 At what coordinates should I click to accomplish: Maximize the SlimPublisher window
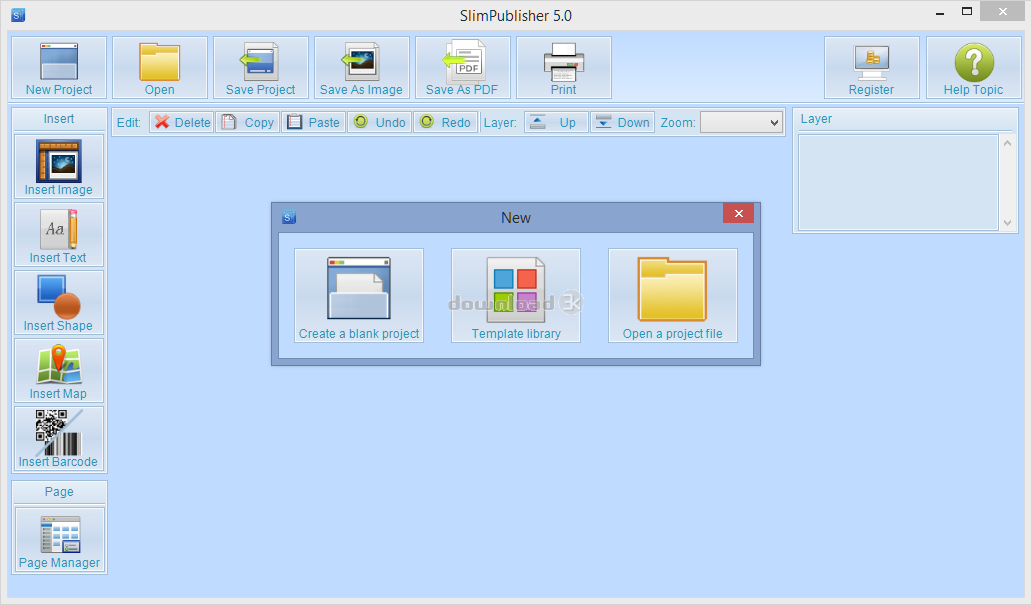[967, 12]
